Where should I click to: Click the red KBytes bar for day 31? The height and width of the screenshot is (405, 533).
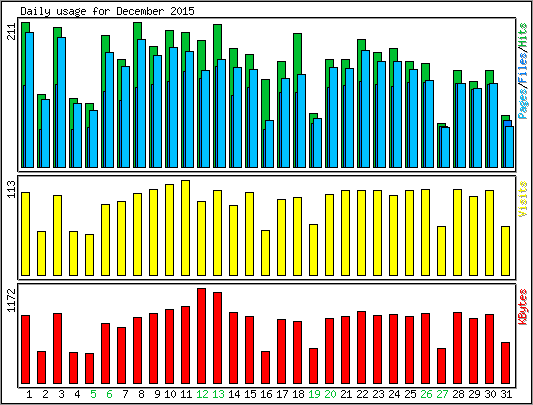[x=505, y=363]
